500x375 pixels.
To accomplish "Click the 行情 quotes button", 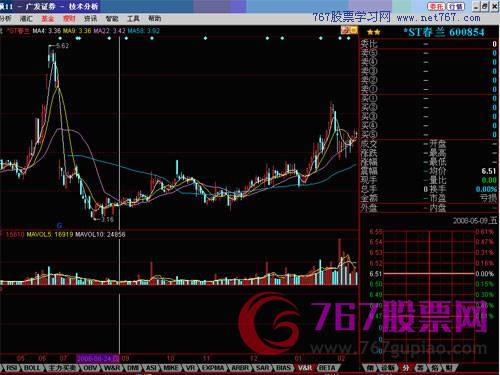I will (455, 6).
